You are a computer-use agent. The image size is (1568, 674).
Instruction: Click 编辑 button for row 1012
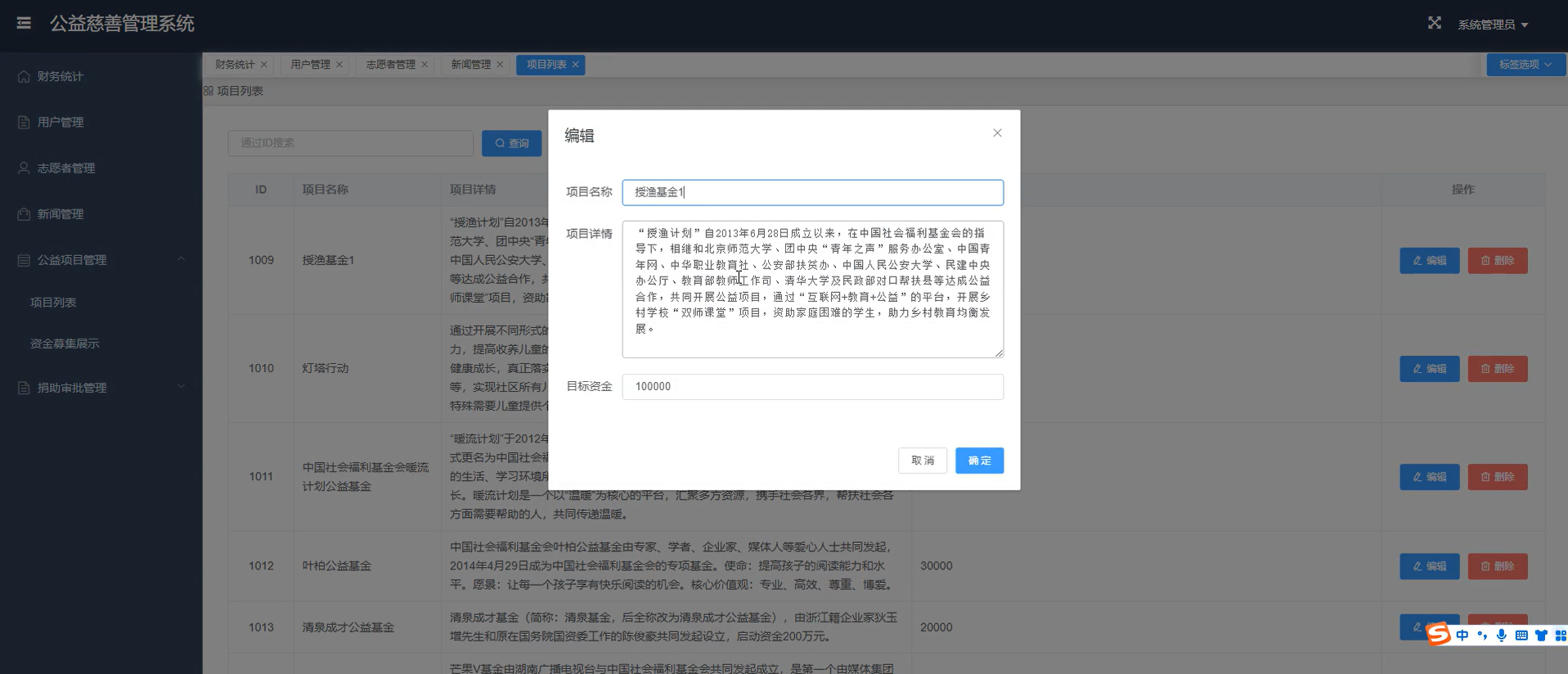click(x=1429, y=566)
